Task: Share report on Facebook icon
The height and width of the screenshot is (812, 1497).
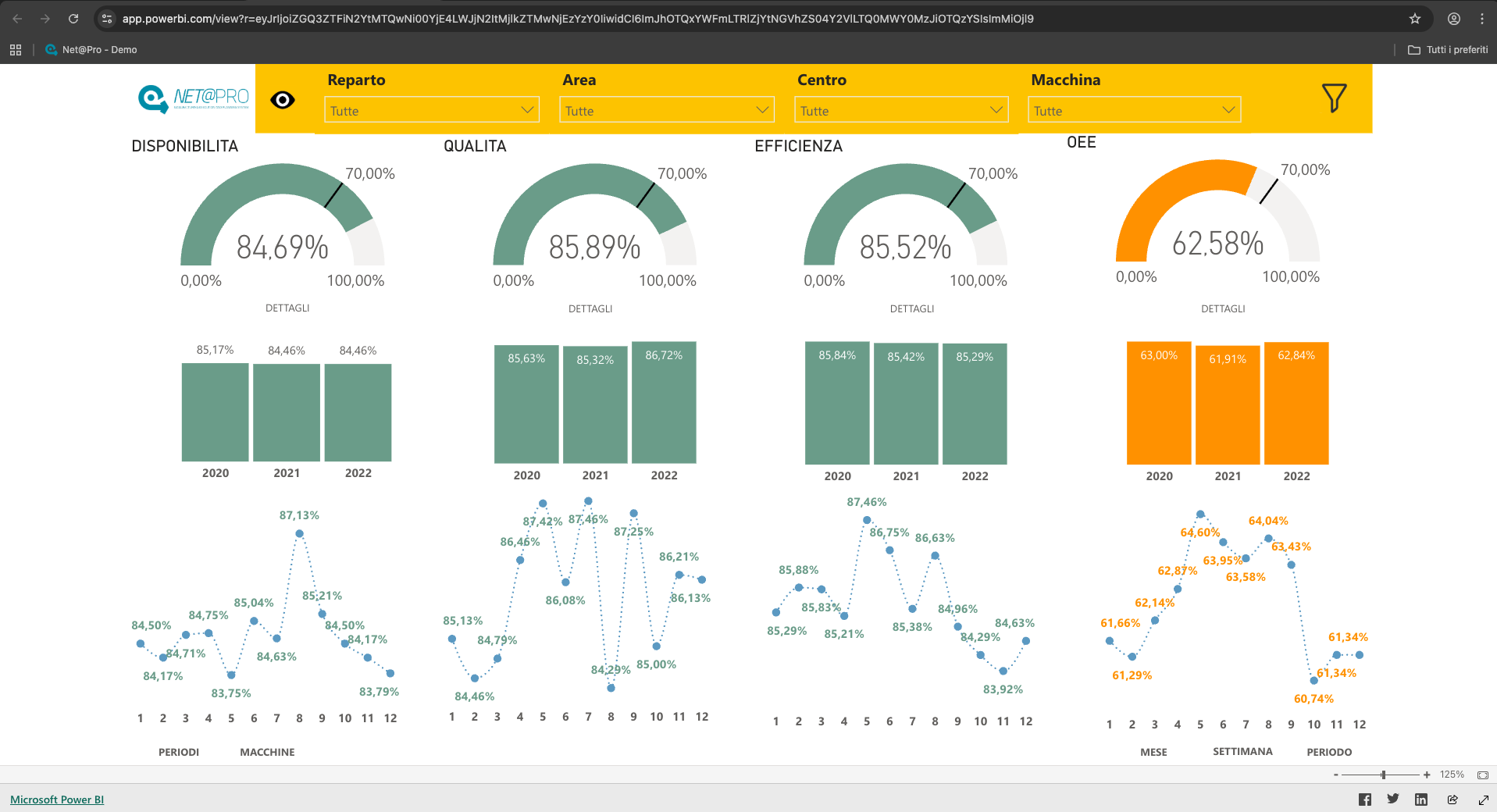Action: tap(1365, 800)
